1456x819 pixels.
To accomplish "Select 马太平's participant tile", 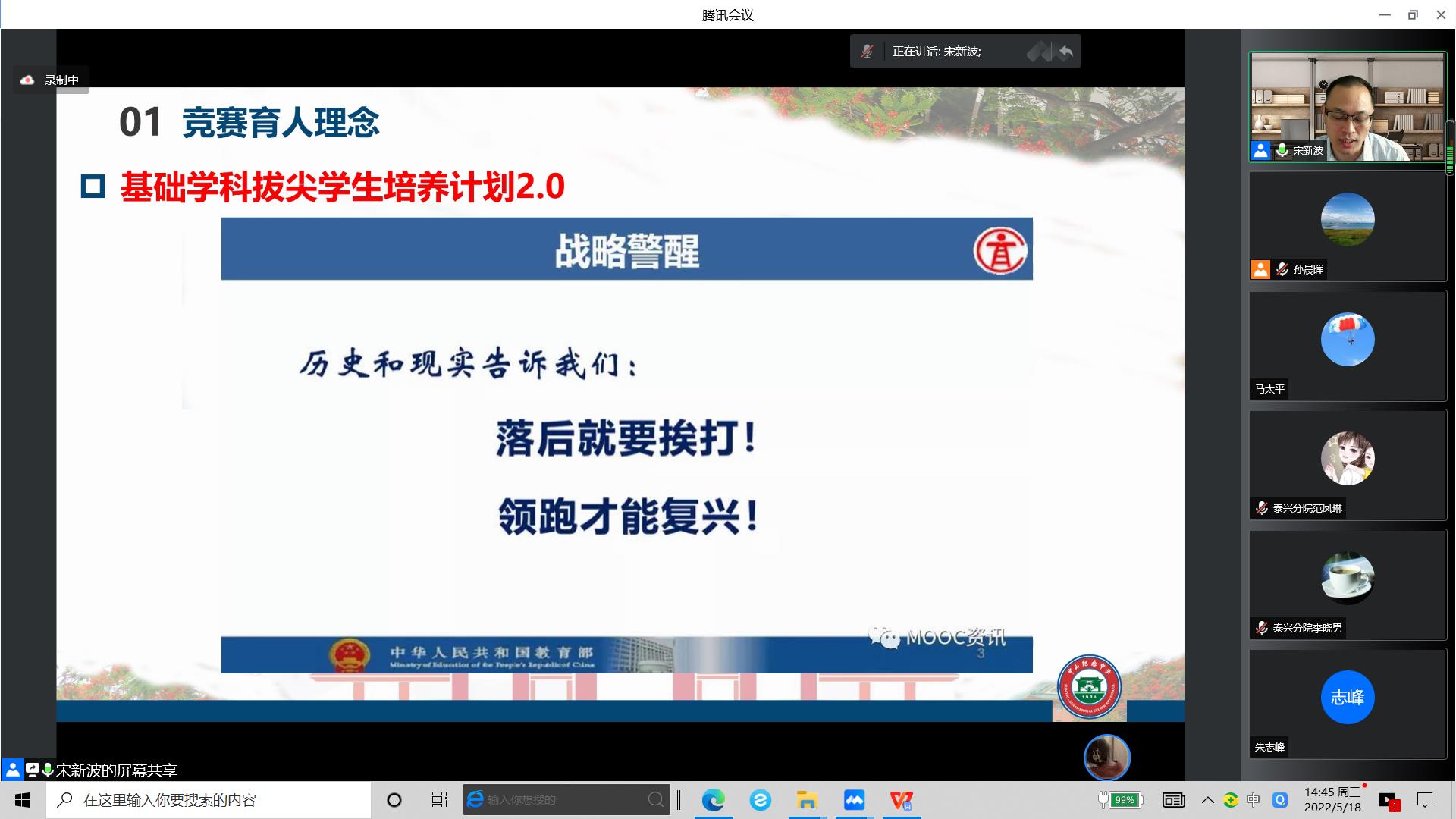I will pos(1348,345).
